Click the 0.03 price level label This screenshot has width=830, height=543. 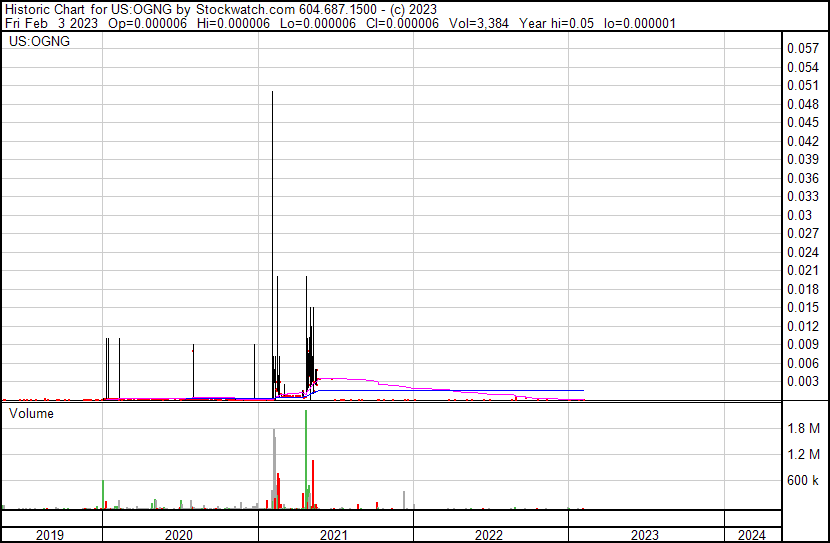coord(799,215)
